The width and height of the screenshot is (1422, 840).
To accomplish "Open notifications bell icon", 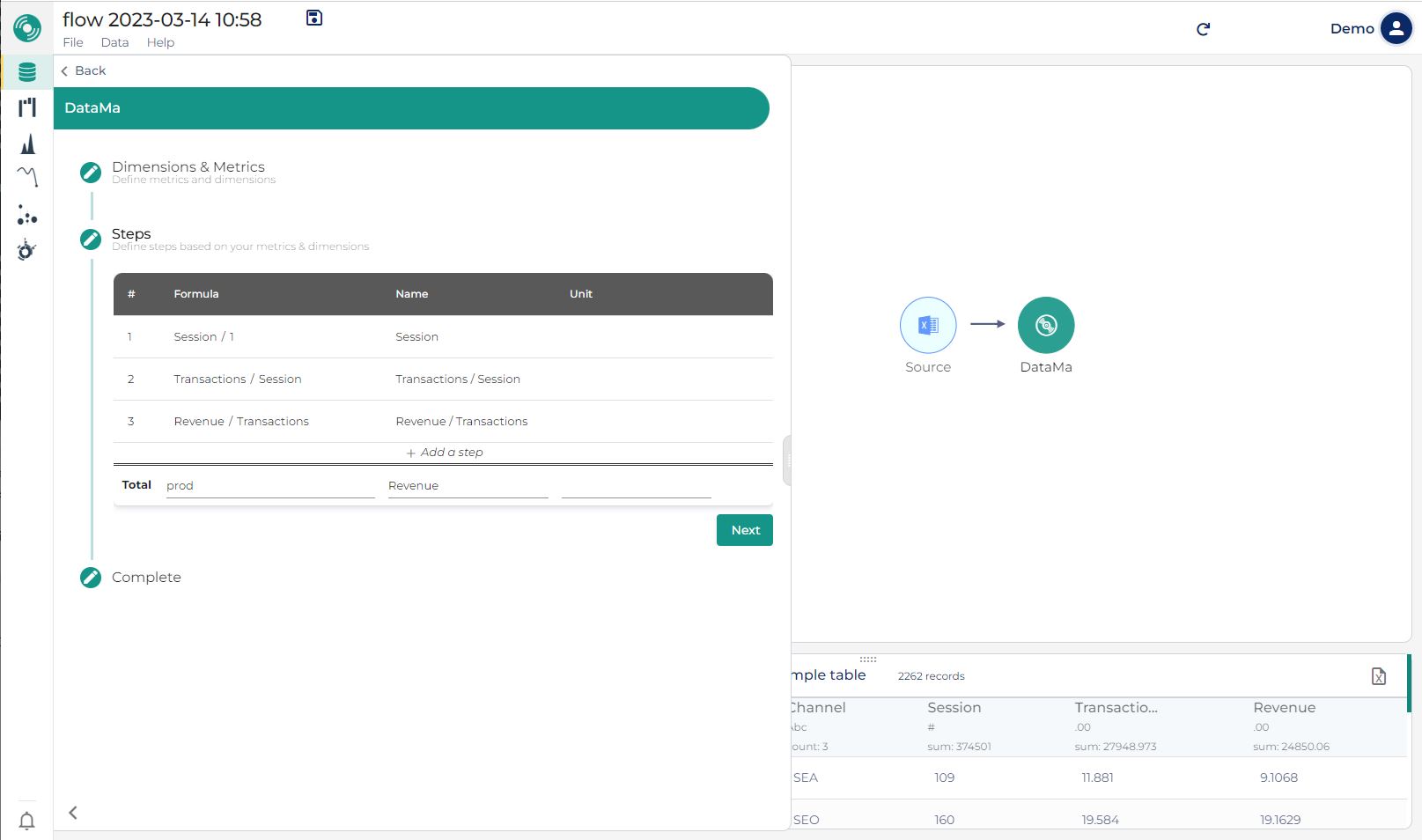I will (x=27, y=821).
